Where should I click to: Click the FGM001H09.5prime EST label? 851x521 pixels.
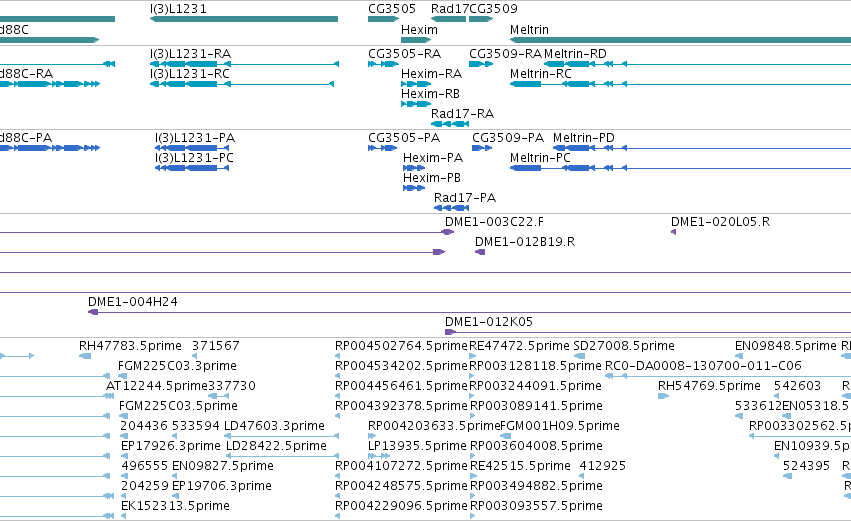click(x=560, y=426)
